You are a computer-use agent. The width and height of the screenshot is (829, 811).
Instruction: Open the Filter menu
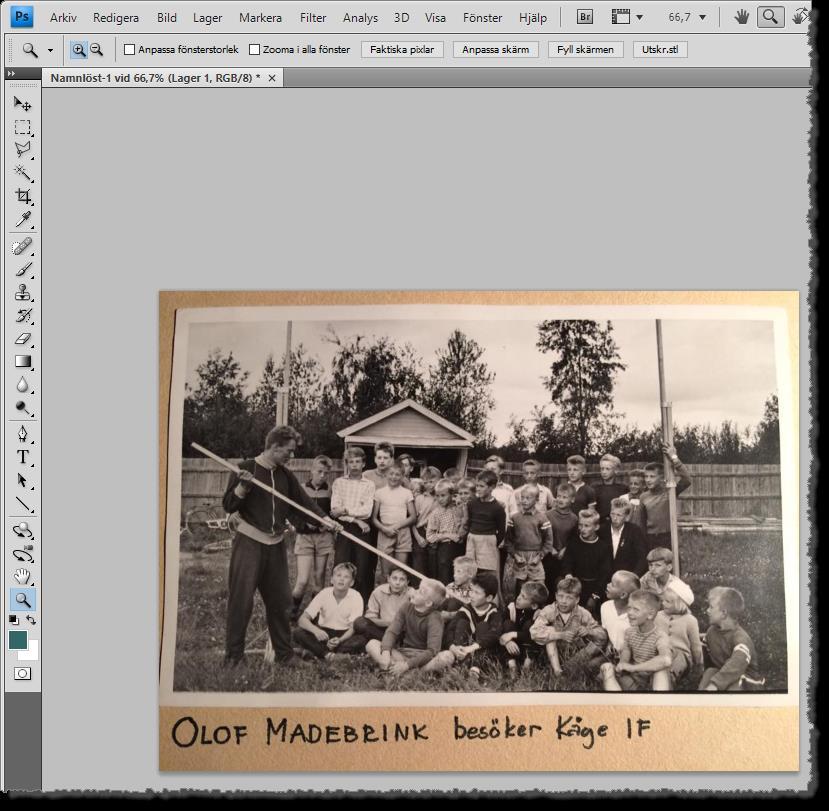313,18
